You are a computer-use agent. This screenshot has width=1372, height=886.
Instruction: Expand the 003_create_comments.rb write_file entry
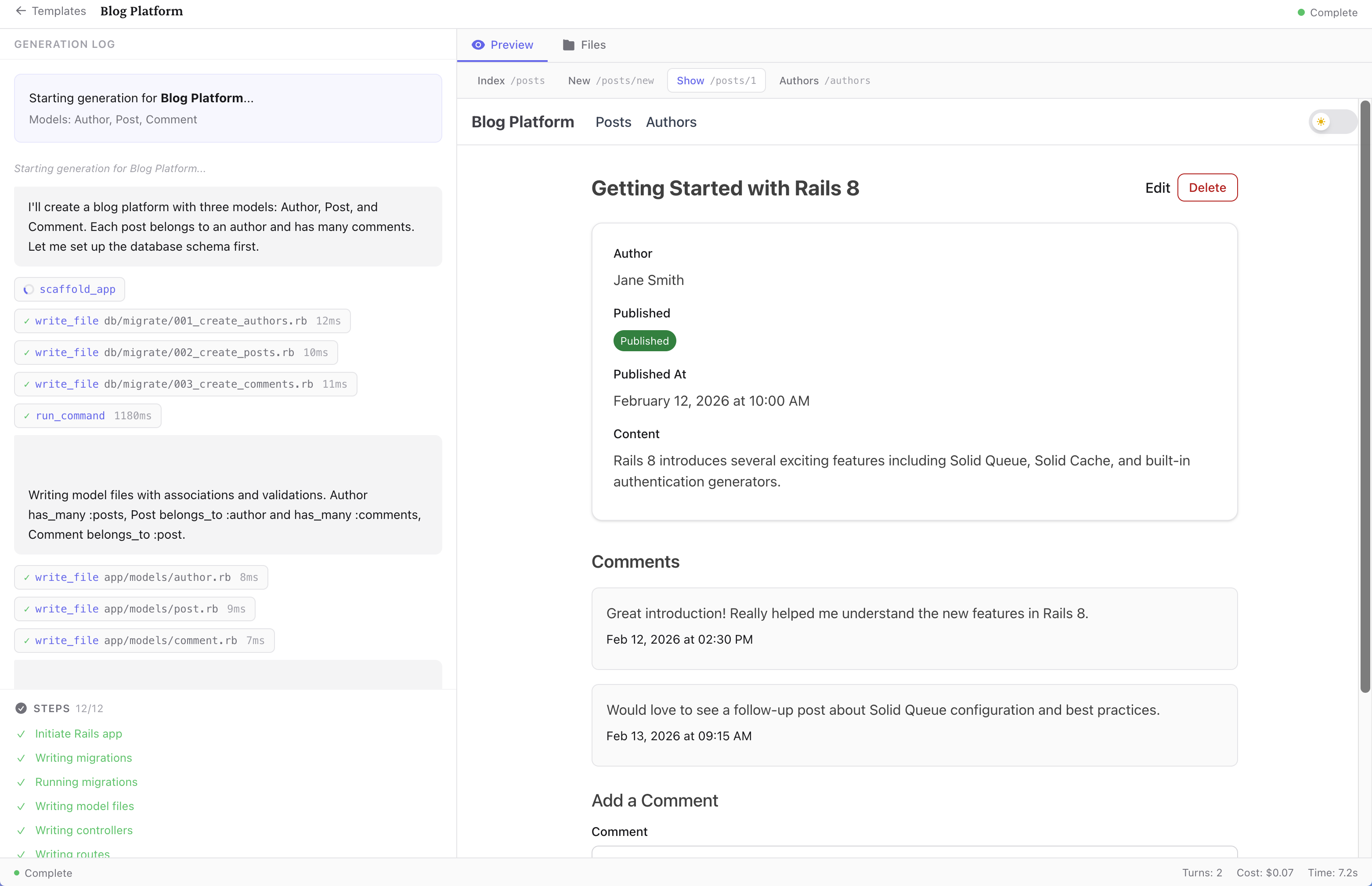coord(185,384)
